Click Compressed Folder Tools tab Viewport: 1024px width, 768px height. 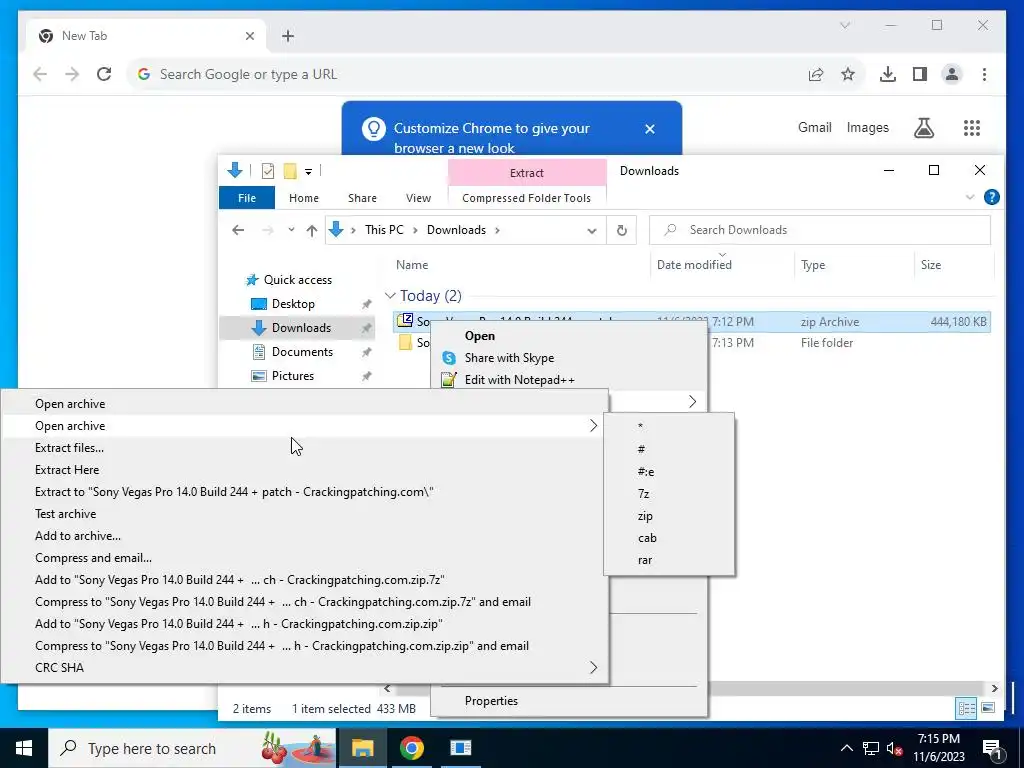526,198
